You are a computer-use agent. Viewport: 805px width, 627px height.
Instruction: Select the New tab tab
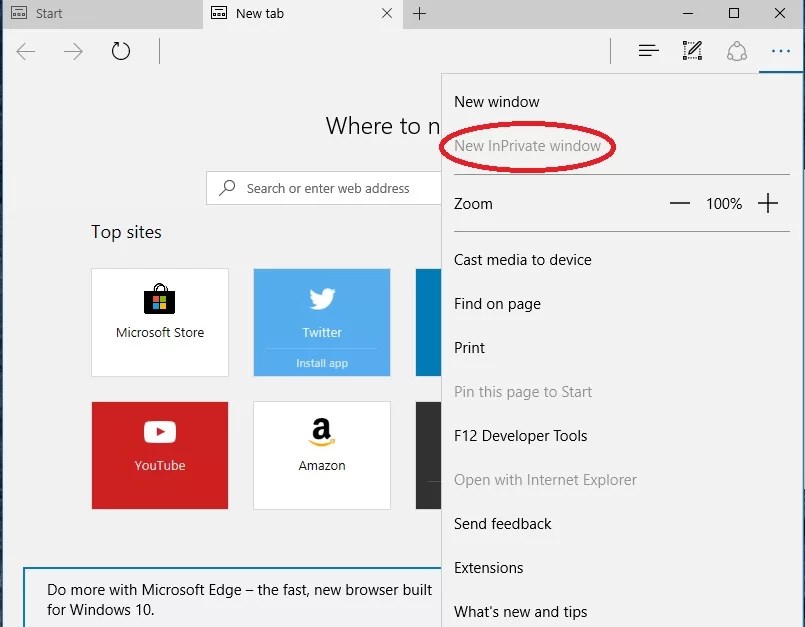coord(303,14)
